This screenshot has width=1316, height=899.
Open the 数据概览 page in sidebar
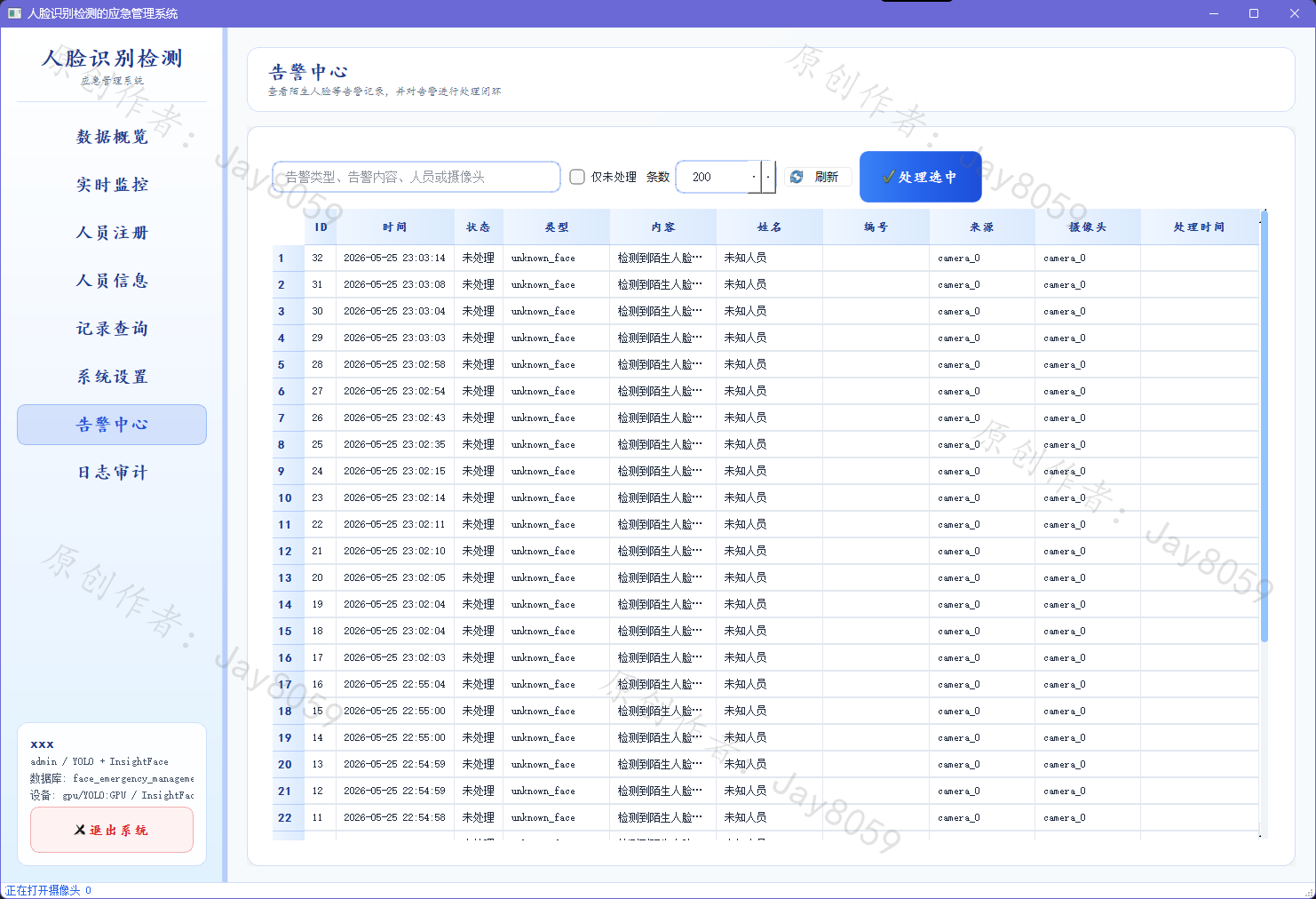(112, 137)
